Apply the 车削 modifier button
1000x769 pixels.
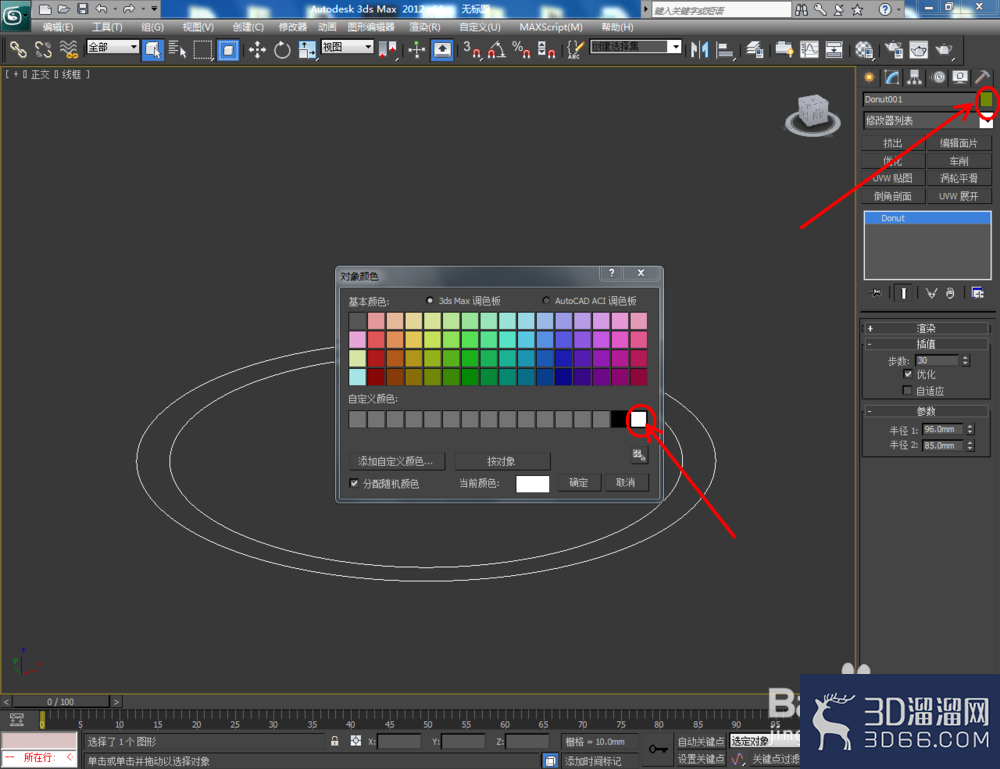[959, 161]
